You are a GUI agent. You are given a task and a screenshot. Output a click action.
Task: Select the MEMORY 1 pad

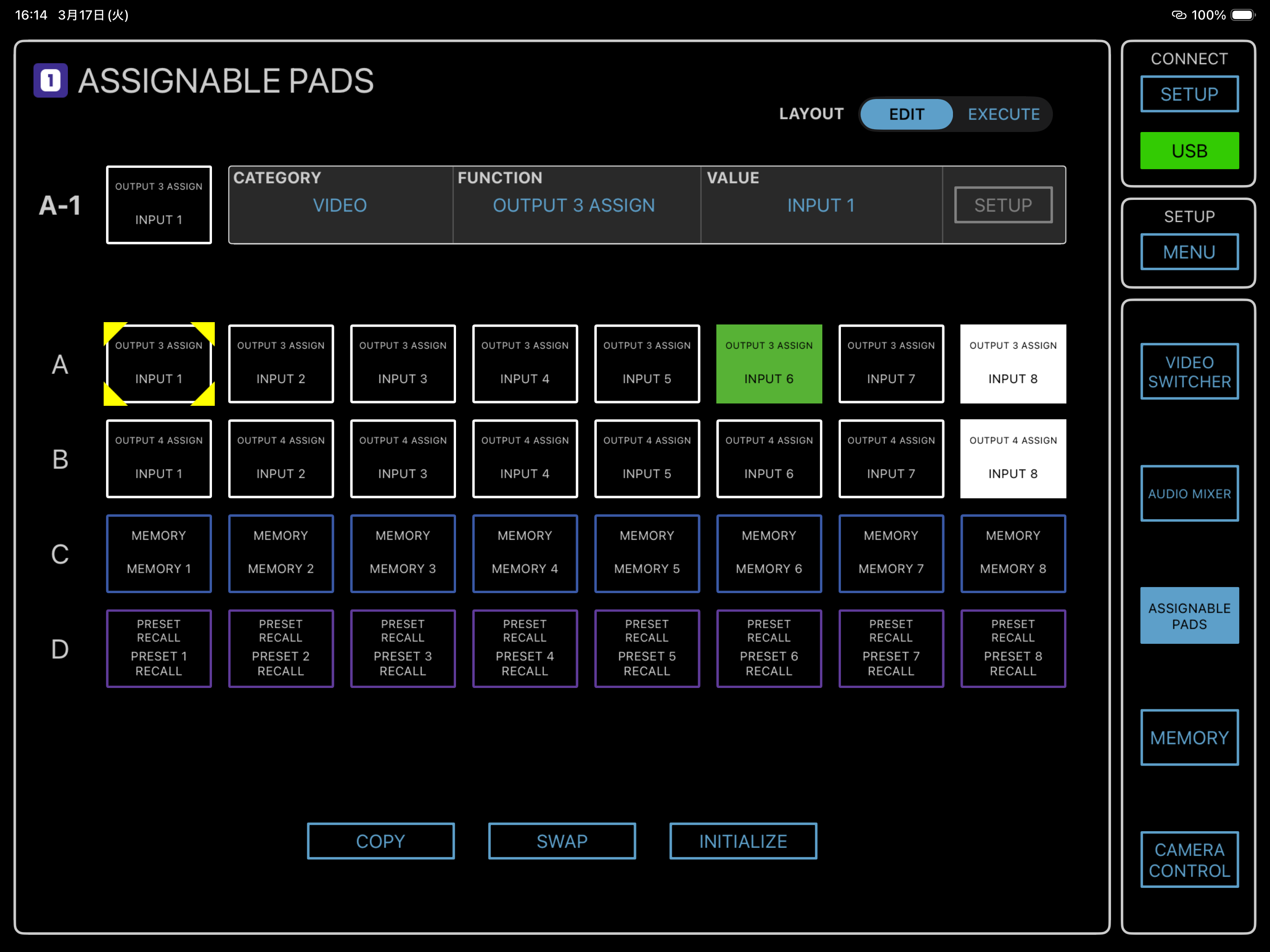click(159, 554)
